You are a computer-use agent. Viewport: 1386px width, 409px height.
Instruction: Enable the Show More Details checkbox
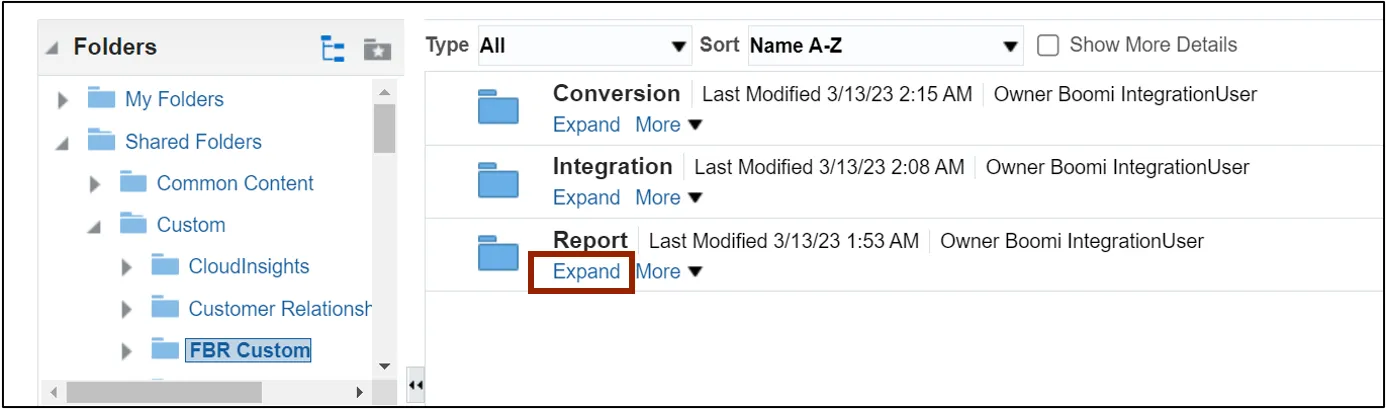point(1048,45)
